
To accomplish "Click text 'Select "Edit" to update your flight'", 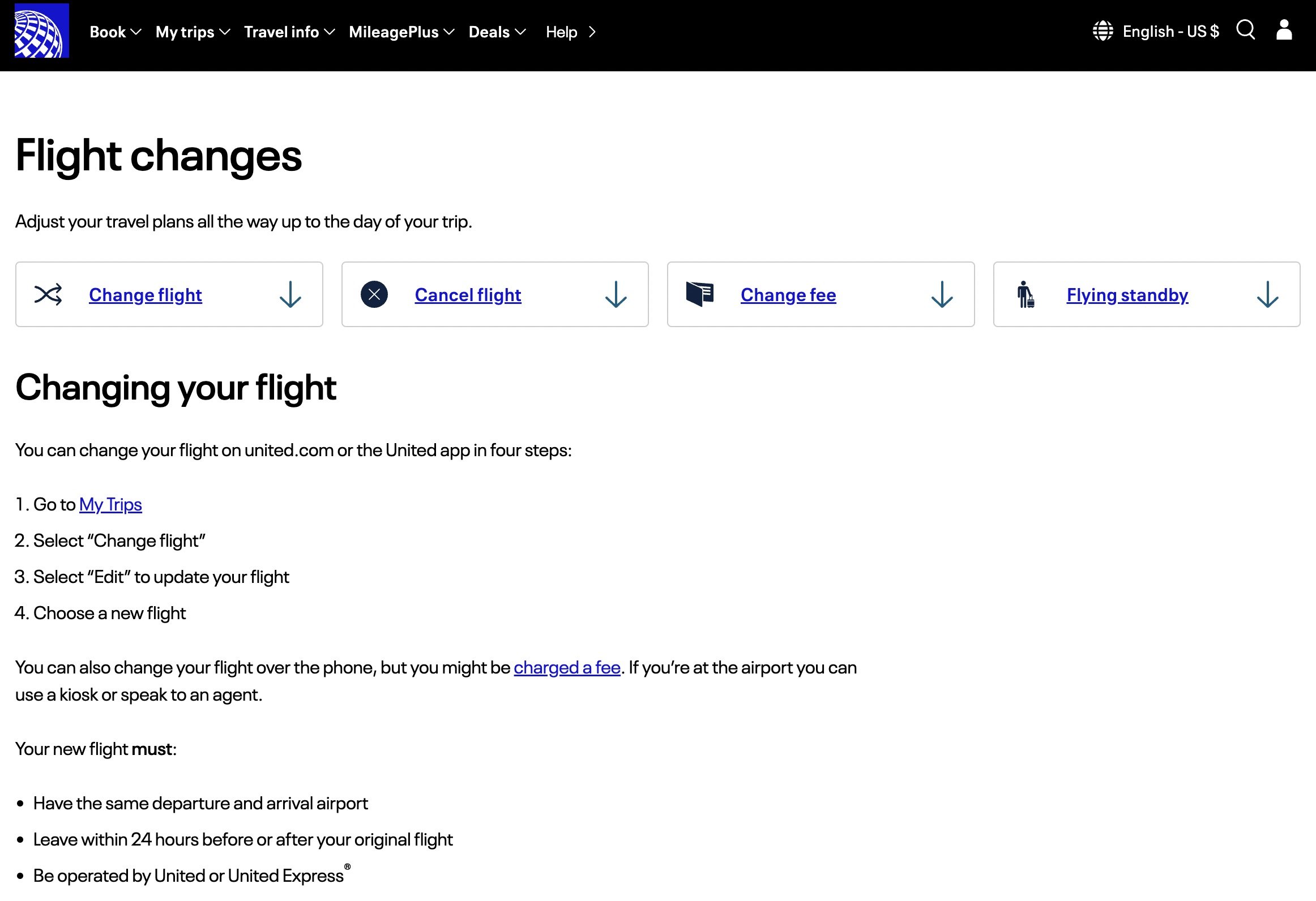I will tap(161, 577).
